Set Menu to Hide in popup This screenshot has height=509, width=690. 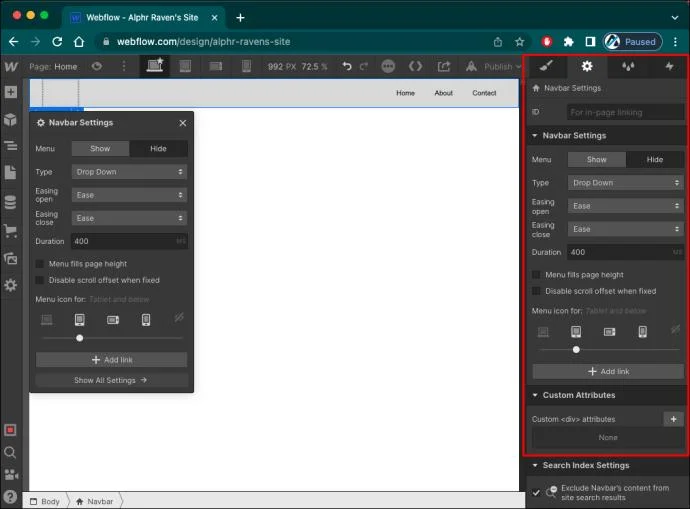tap(158, 149)
